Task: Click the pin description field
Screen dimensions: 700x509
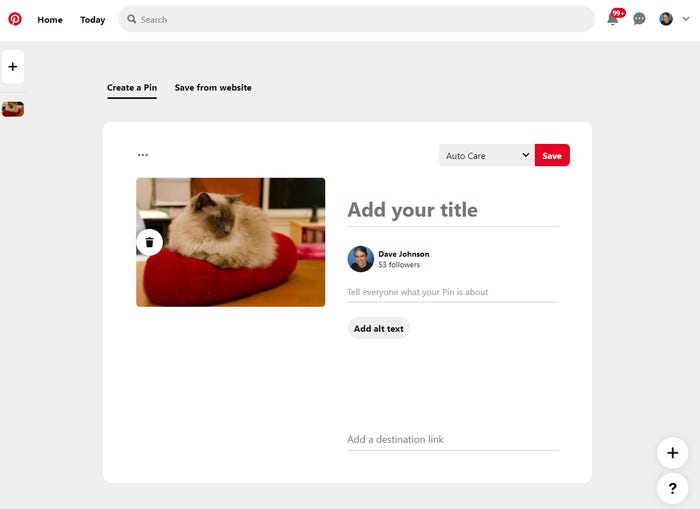Action: pos(453,292)
